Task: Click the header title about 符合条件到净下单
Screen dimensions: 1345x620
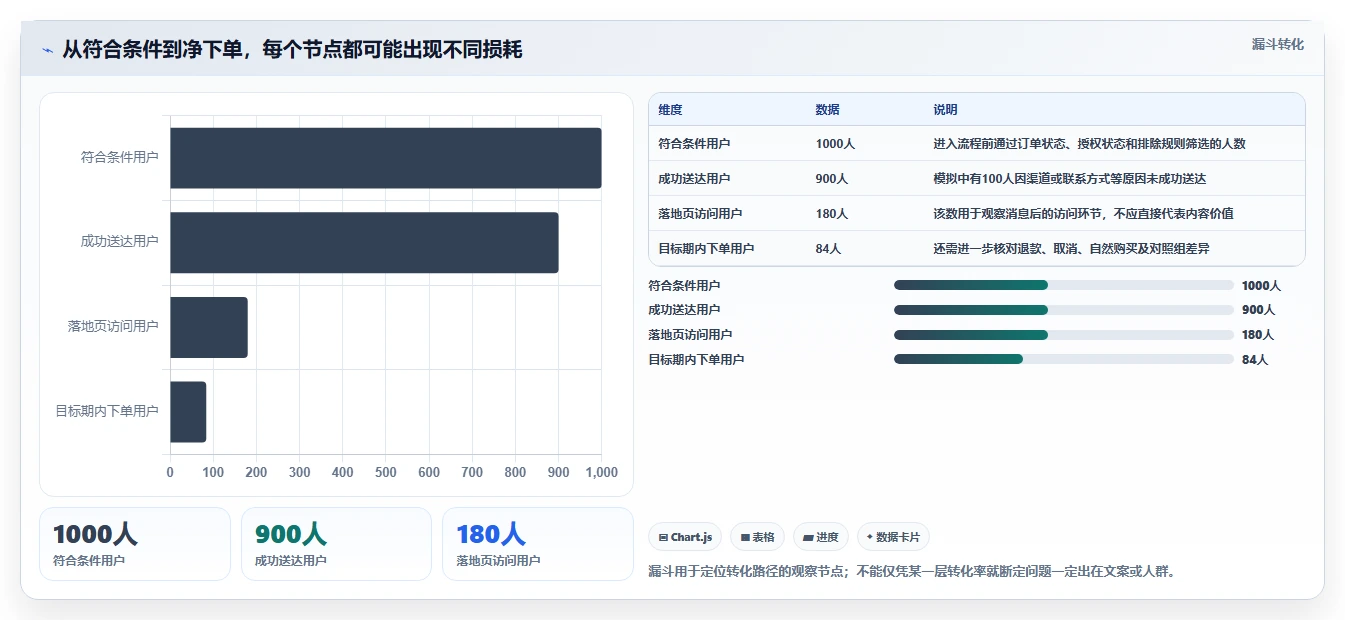Action: (292, 50)
